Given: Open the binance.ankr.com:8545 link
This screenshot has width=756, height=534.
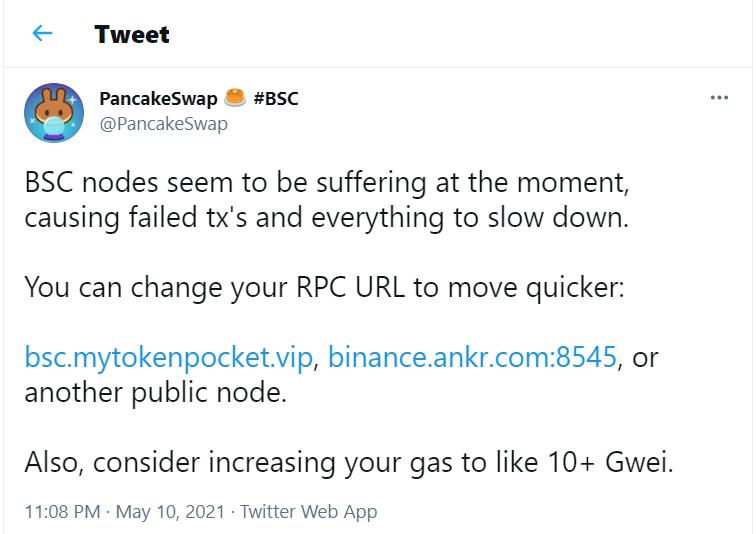Looking at the screenshot, I should [x=471, y=357].
